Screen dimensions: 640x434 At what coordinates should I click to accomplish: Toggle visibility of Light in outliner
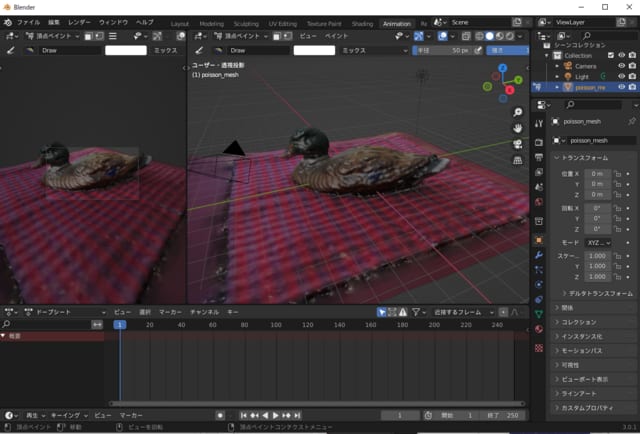(x=621, y=76)
